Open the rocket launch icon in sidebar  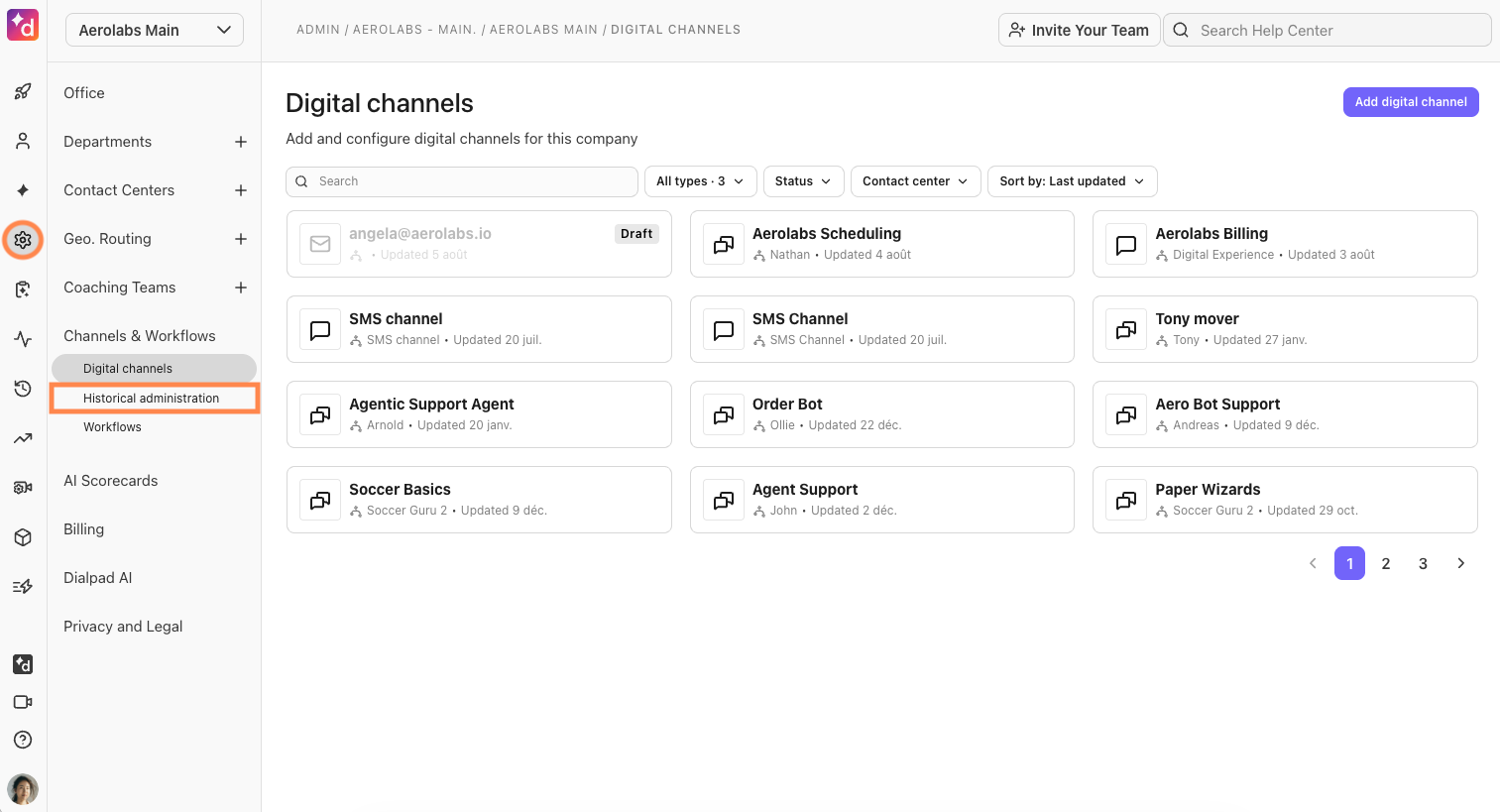point(23,92)
